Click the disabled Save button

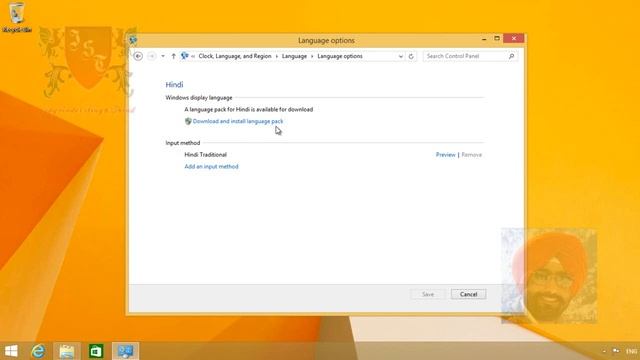428,294
